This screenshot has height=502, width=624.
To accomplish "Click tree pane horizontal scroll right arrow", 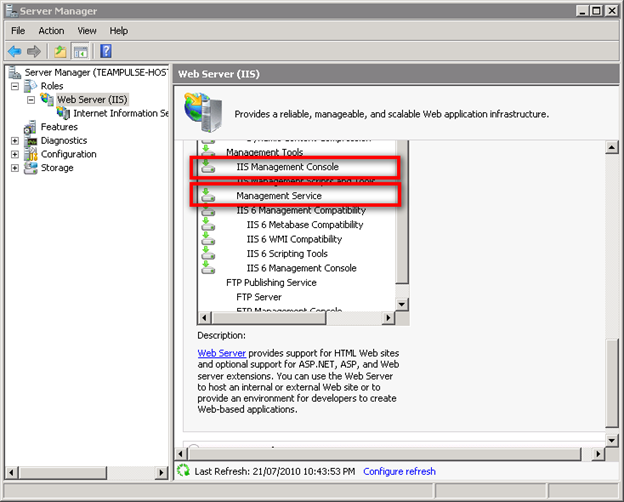I will pos(161,473).
